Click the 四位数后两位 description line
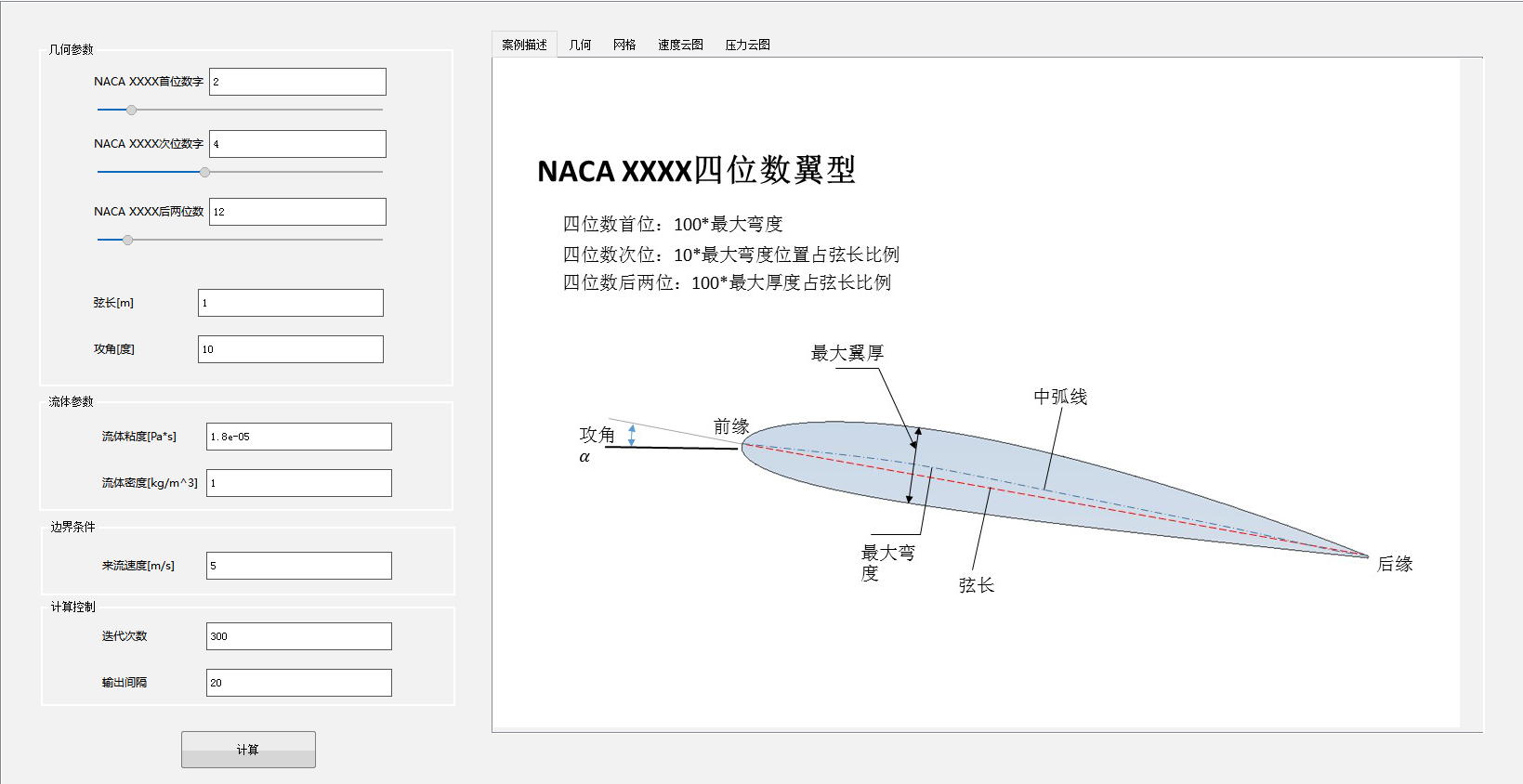1523x784 pixels. [727, 282]
